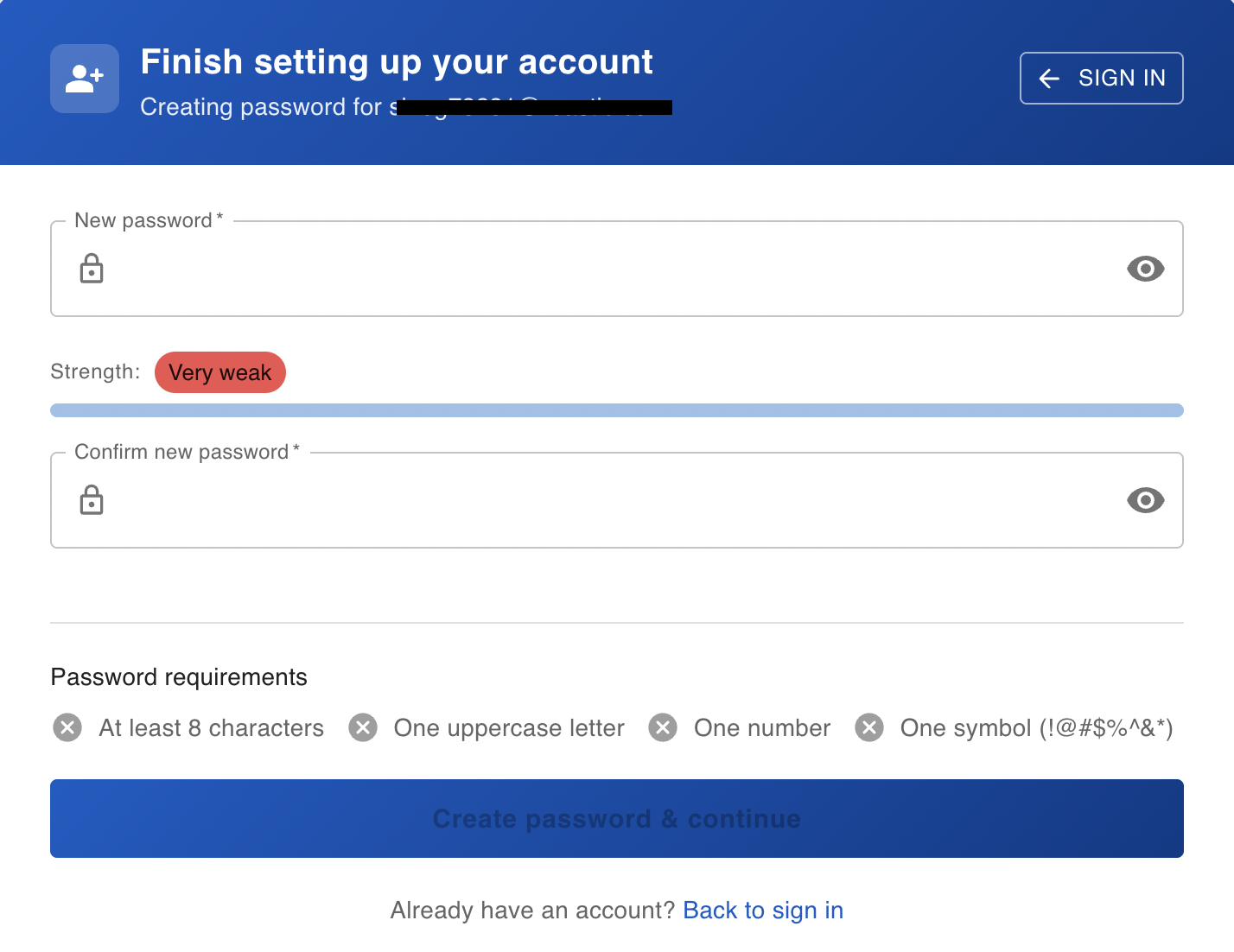Click the Password requirements heading

pyautogui.click(x=179, y=677)
